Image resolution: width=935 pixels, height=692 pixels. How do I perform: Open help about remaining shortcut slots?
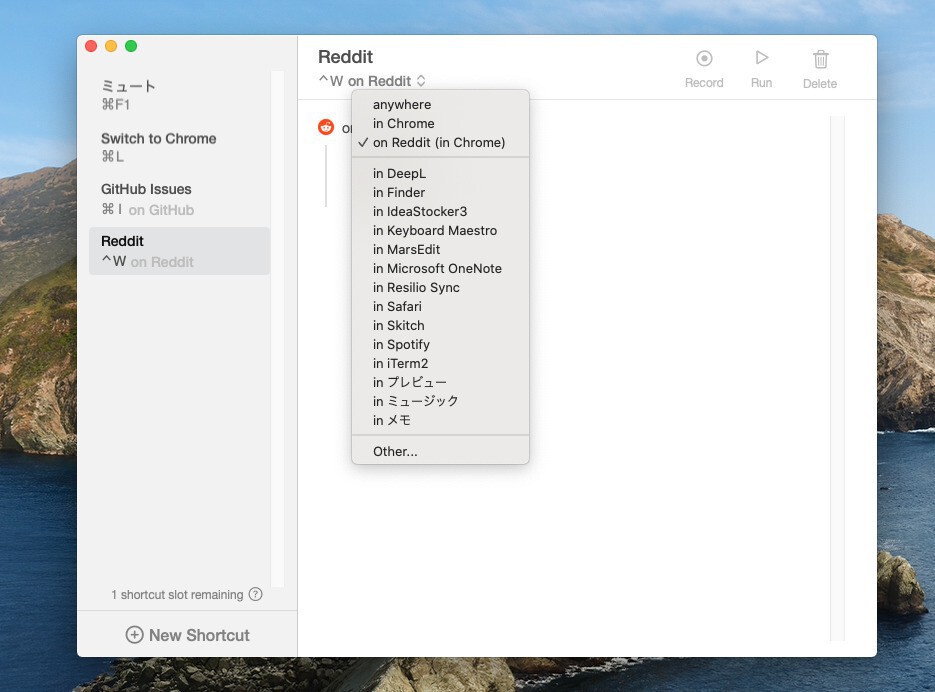pos(256,594)
